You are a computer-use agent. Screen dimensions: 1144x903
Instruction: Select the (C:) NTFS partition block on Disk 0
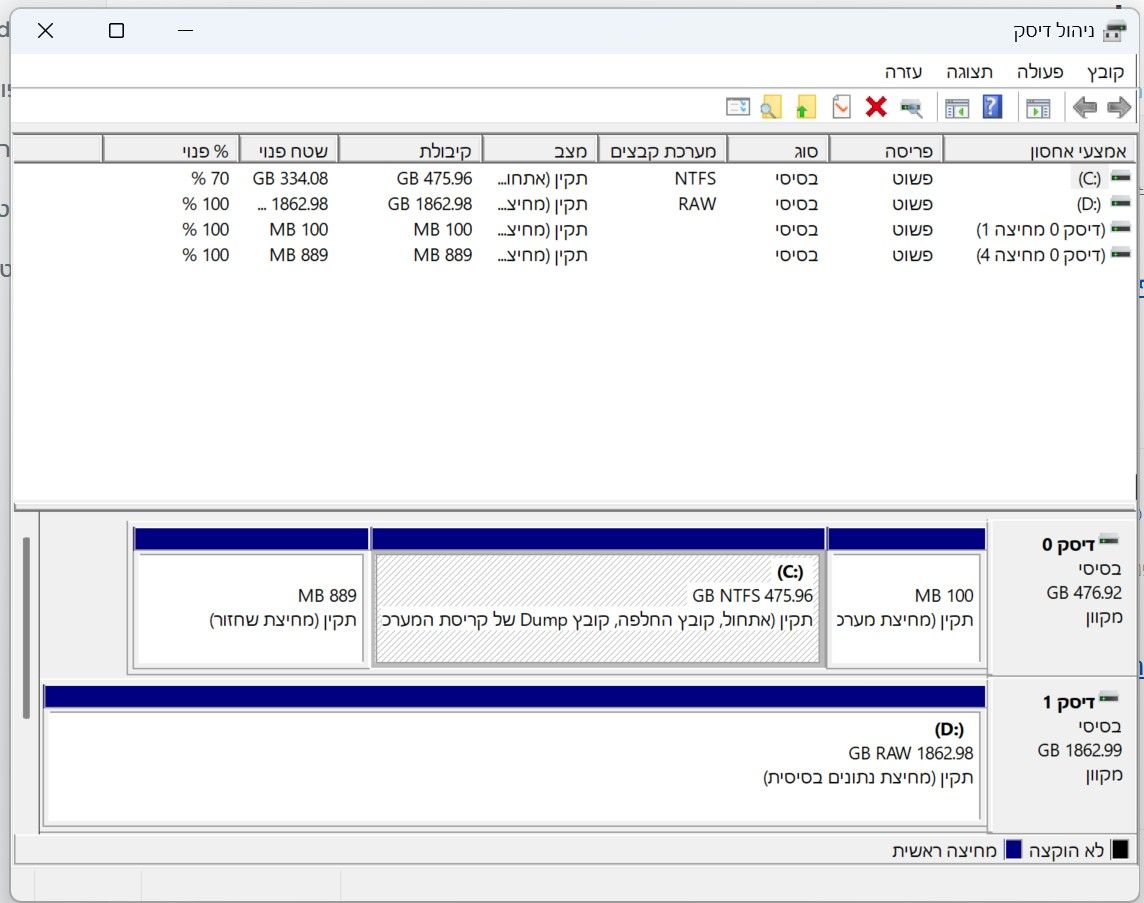pos(598,608)
